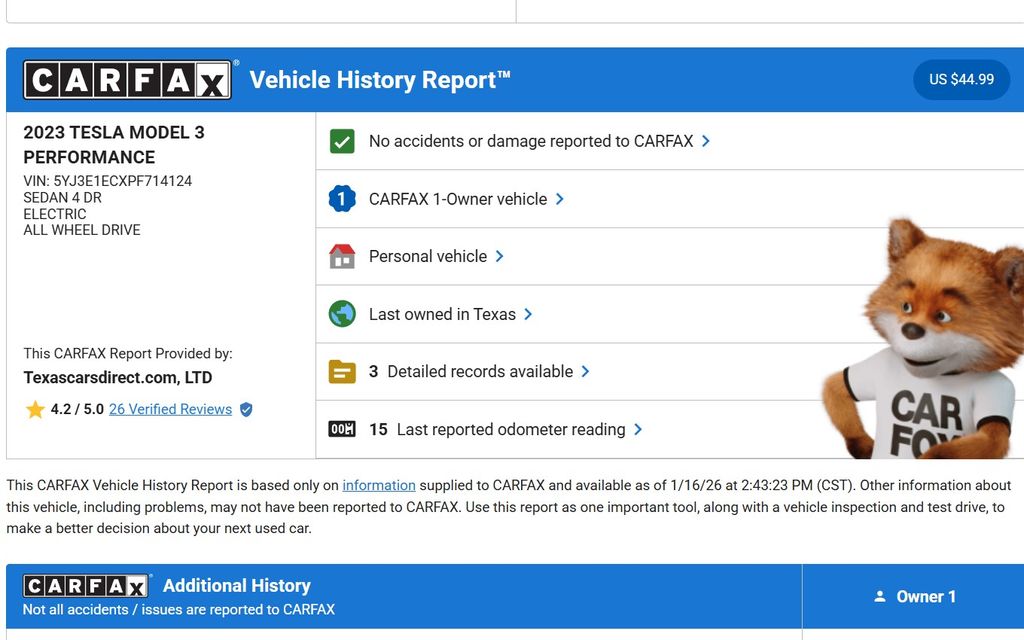1024x640 pixels.
Task: Expand the No accidents or damage reported row
Action: click(x=706, y=141)
